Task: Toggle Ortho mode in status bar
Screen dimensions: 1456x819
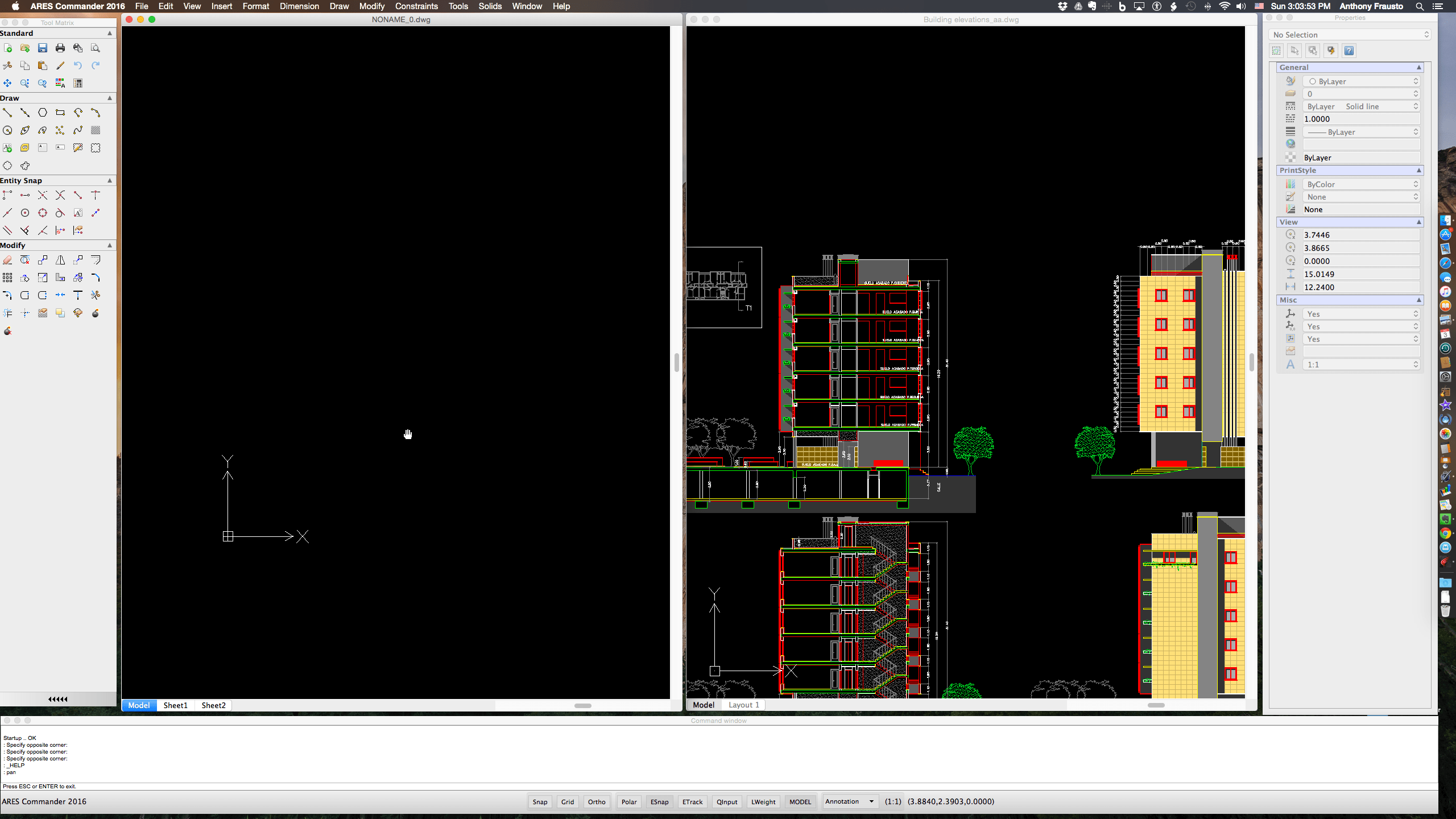Action: [x=597, y=802]
